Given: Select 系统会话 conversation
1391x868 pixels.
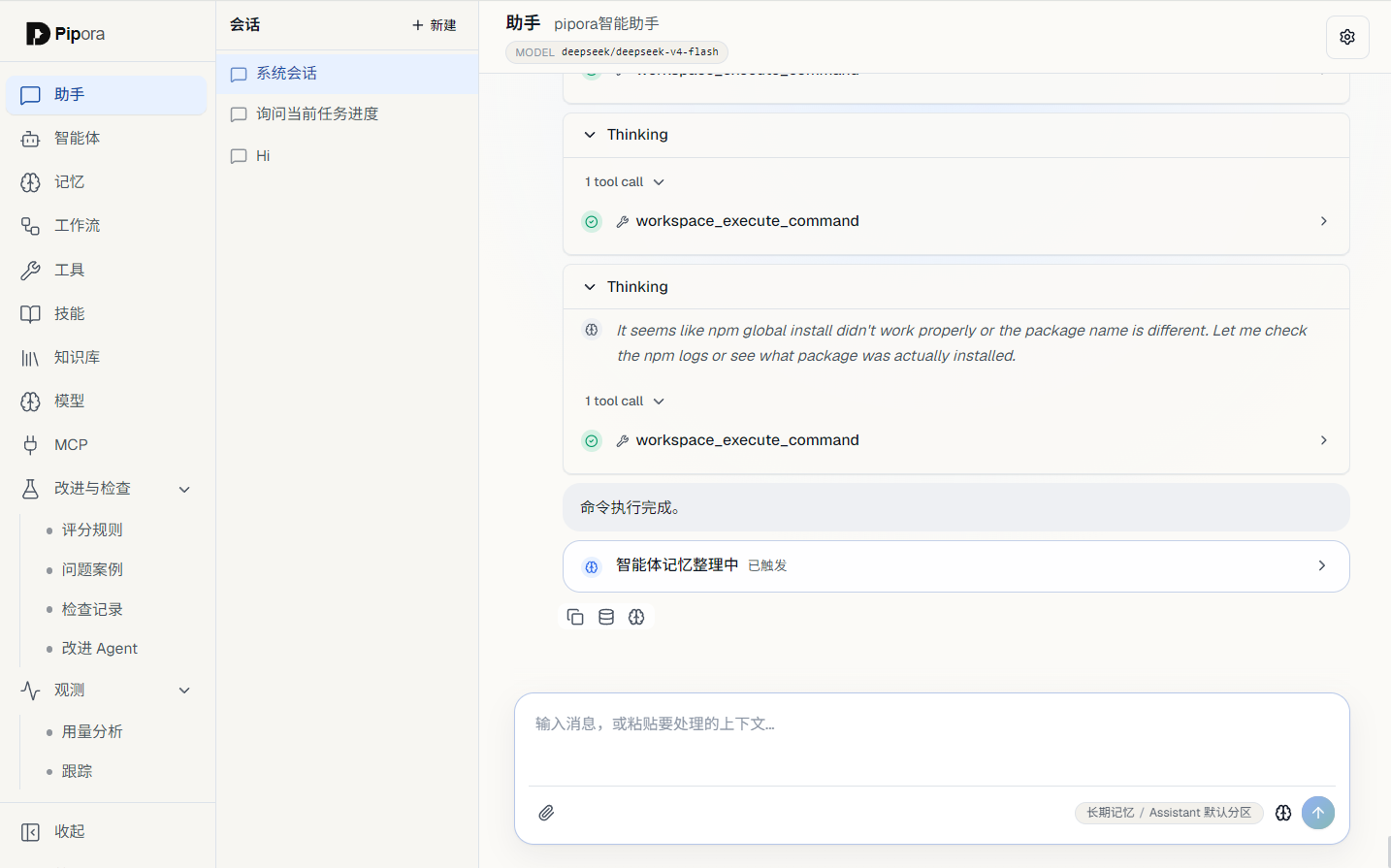Looking at the screenshot, I should [347, 74].
